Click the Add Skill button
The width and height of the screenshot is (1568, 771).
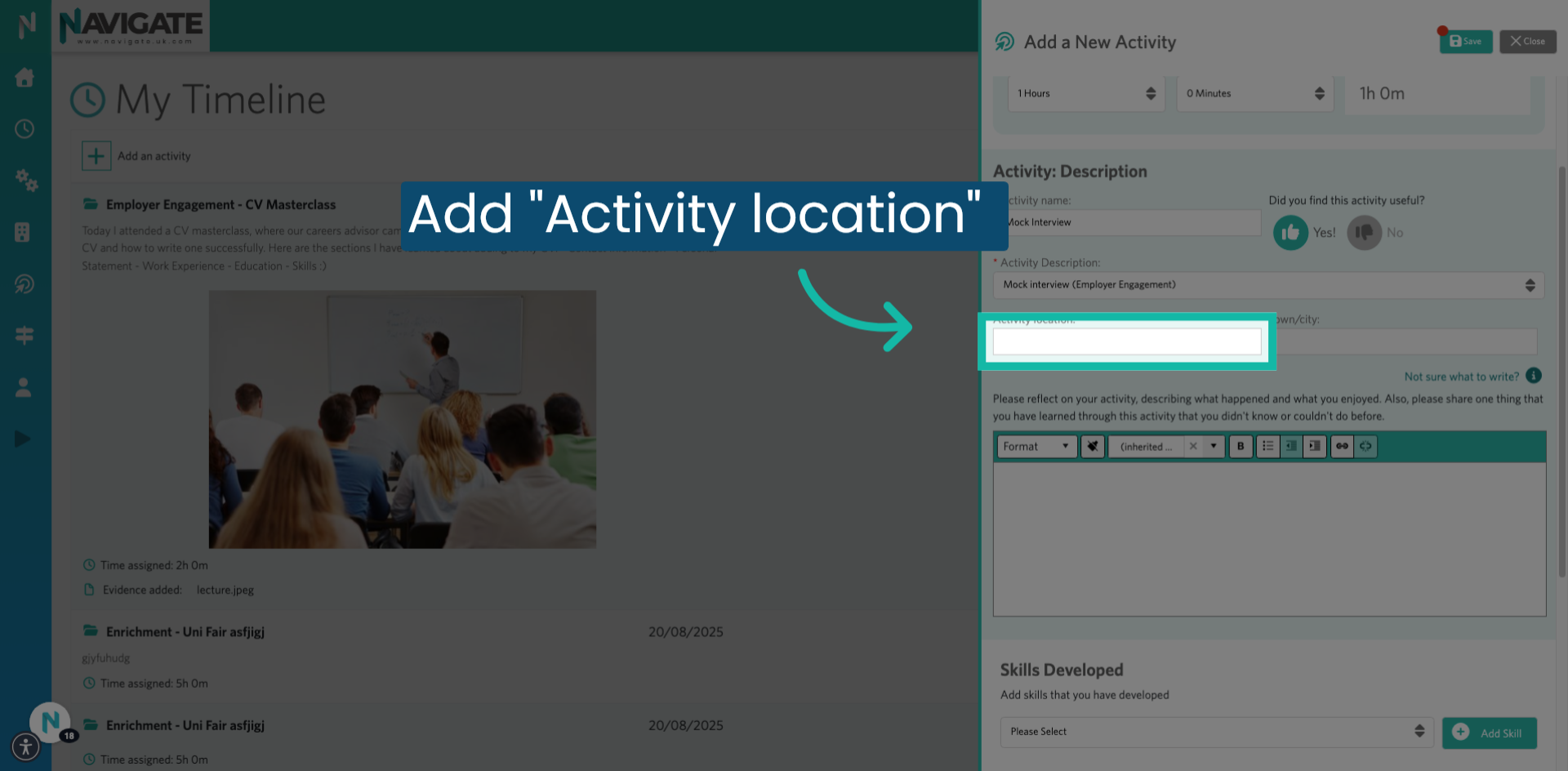(x=1490, y=733)
